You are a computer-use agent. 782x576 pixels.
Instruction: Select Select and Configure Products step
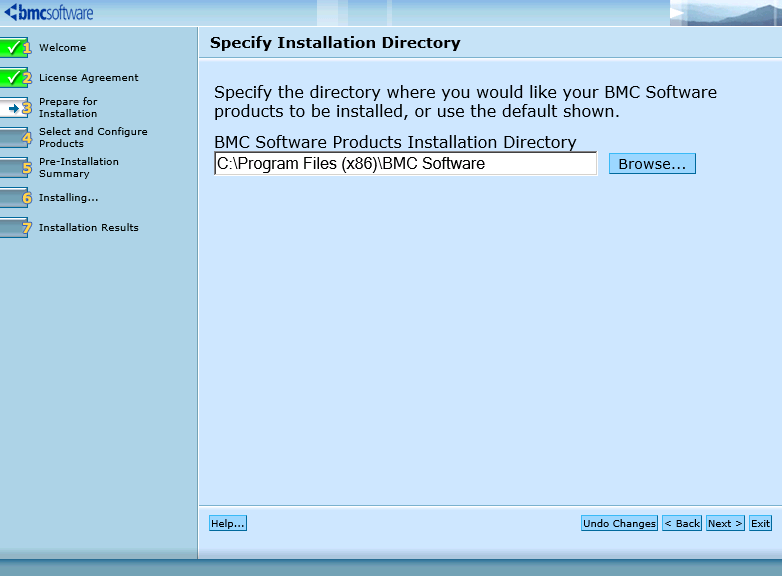(x=93, y=138)
